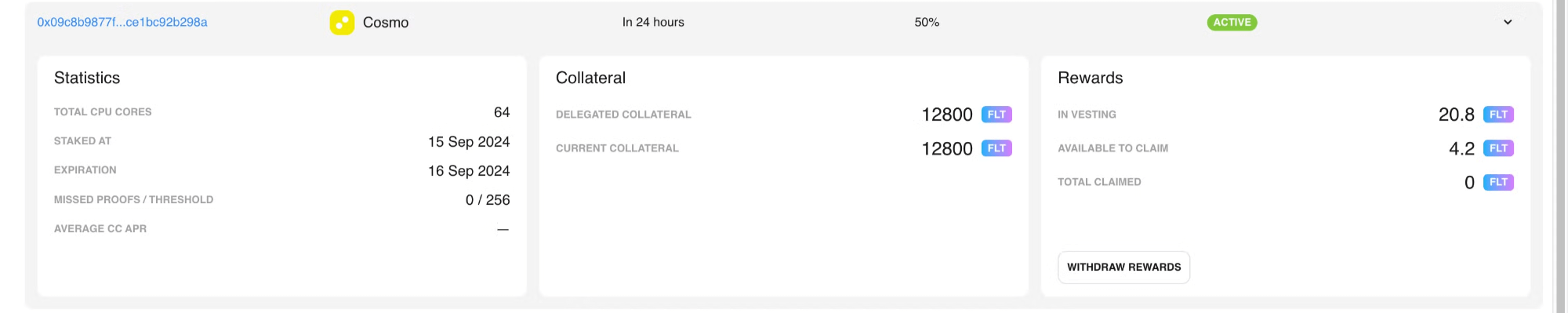The height and width of the screenshot is (313, 1568).
Task: Click FLT badge next to Delegated Collateral
Action: (996, 115)
